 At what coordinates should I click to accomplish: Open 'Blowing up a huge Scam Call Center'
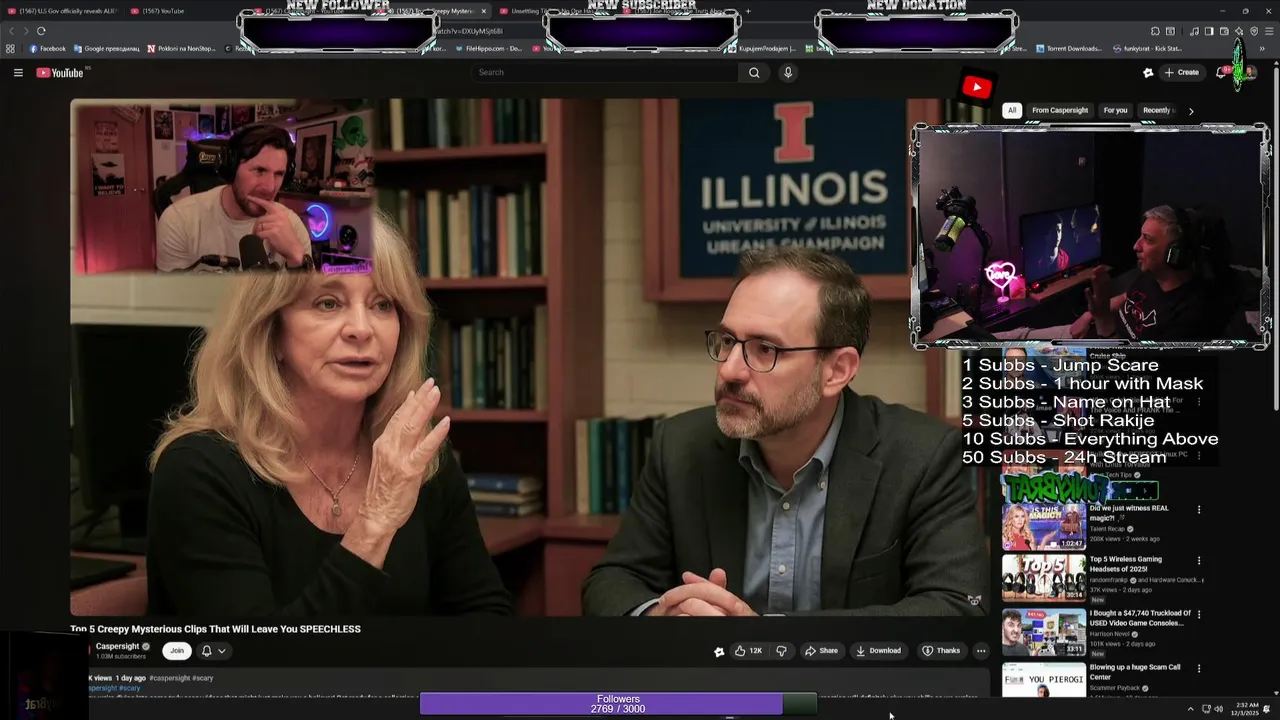(x=1135, y=672)
